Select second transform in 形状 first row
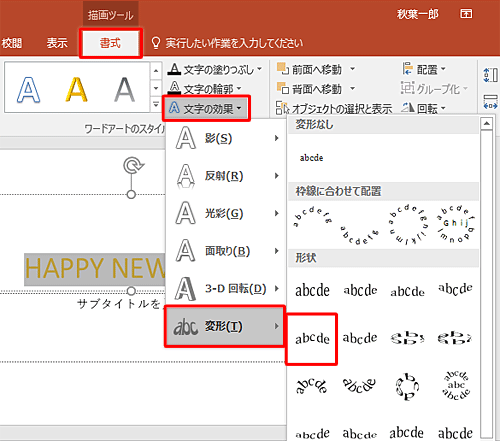The height and width of the screenshot is (441, 500). [360, 290]
